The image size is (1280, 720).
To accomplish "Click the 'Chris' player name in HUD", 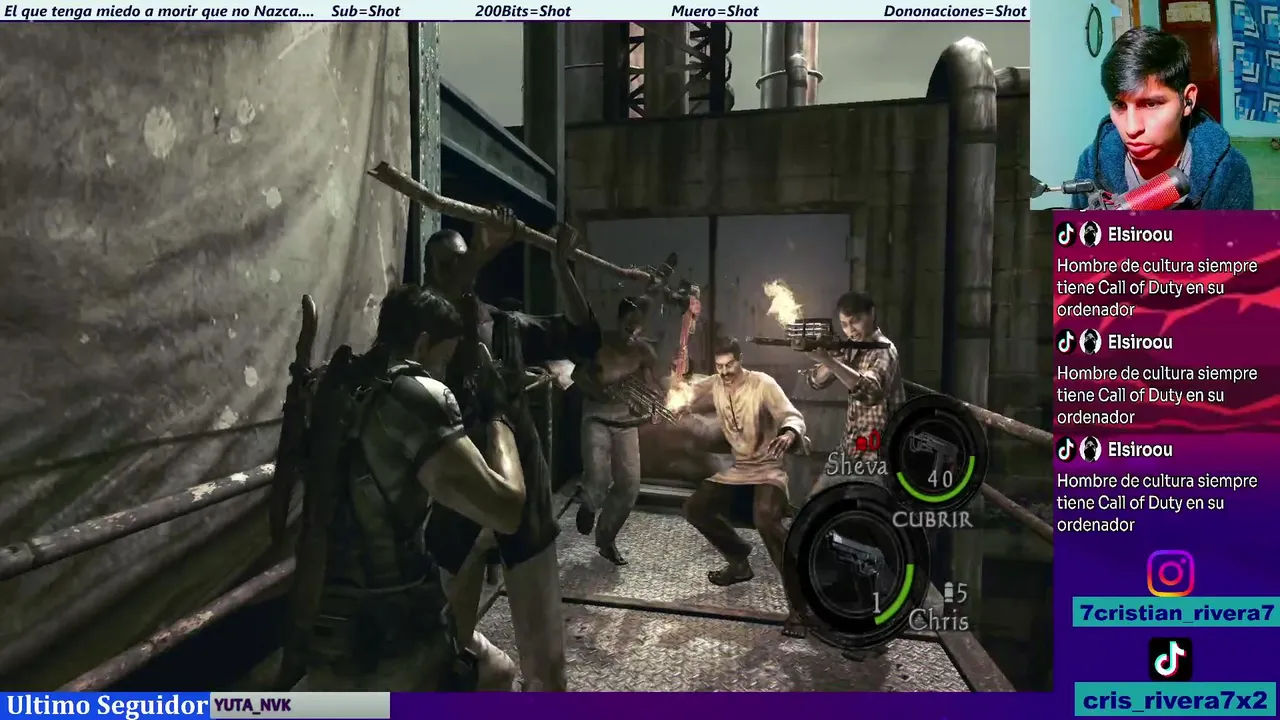I will pyautogui.click(x=938, y=621).
